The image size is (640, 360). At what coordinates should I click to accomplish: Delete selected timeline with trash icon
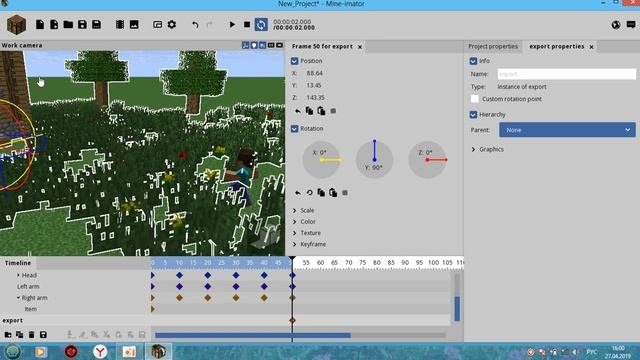click(31, 335)
